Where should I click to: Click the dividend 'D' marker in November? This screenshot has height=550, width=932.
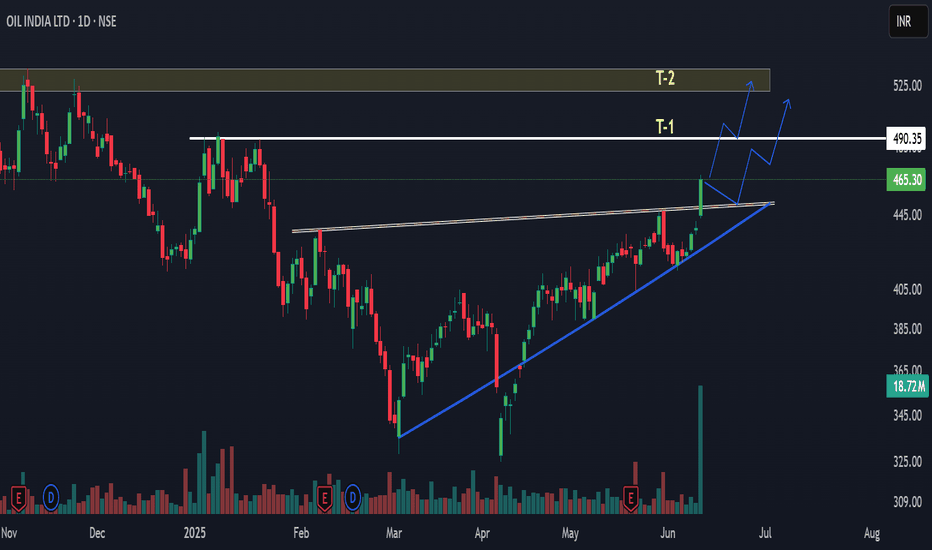coord(51,497)
